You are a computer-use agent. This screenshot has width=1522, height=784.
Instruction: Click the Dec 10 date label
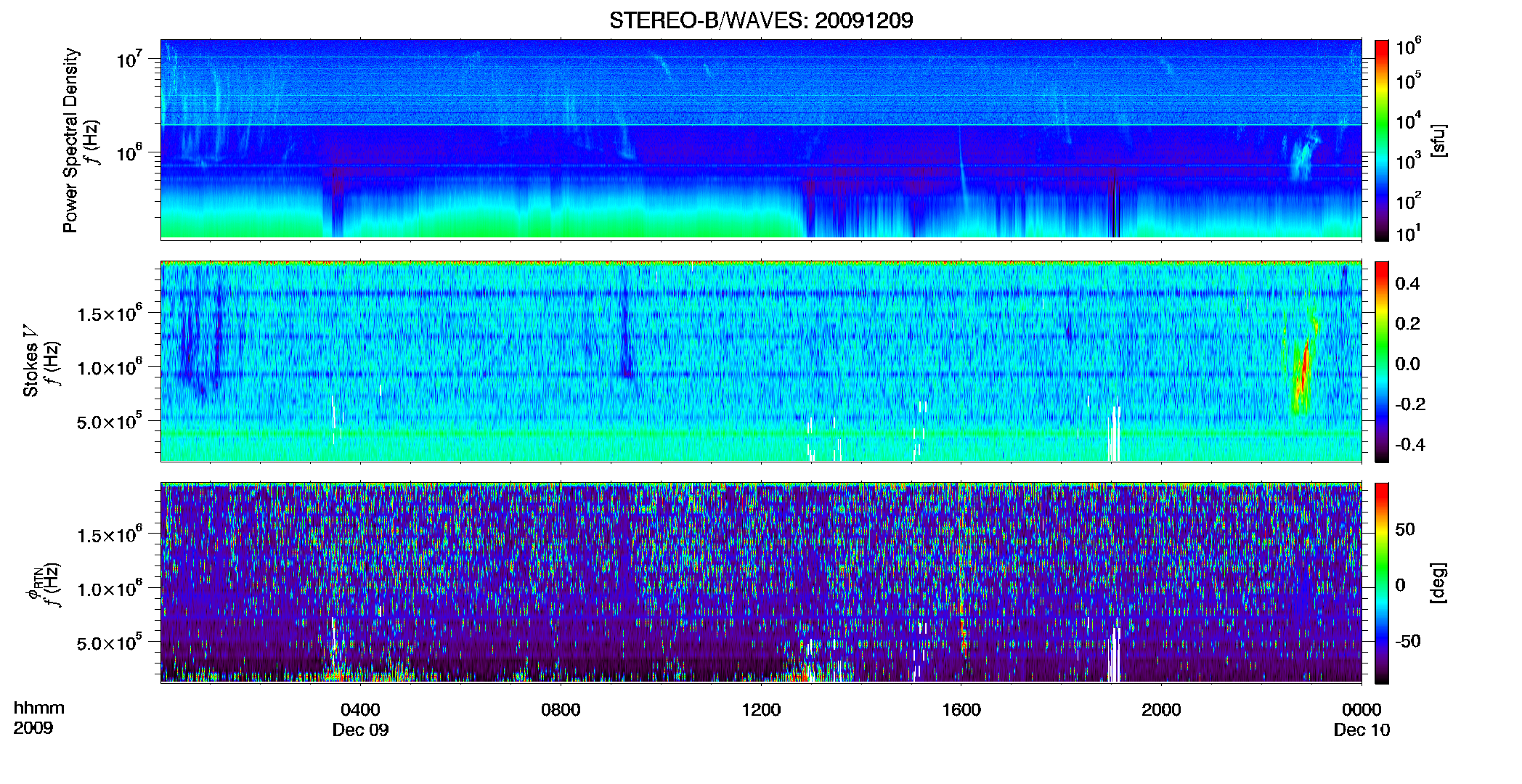click(x=1362, y=730)
